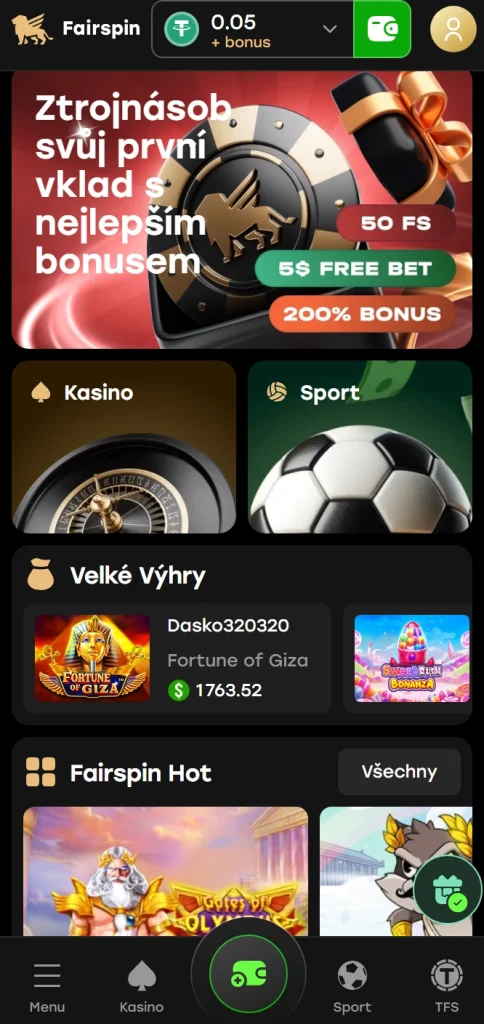Click the Všechny button
The width and height of the screenshot is (484, 1024).
coord(399,772)
